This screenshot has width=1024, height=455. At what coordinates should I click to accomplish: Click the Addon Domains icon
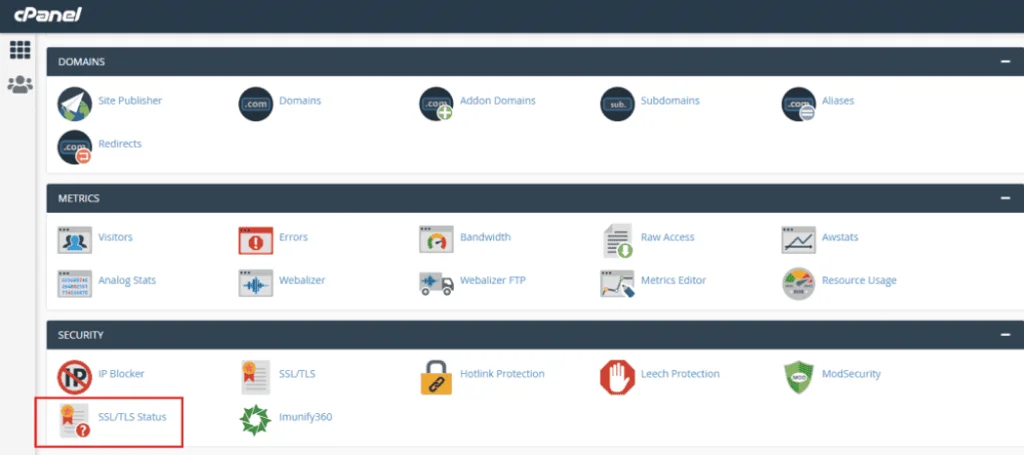point(436,104)
